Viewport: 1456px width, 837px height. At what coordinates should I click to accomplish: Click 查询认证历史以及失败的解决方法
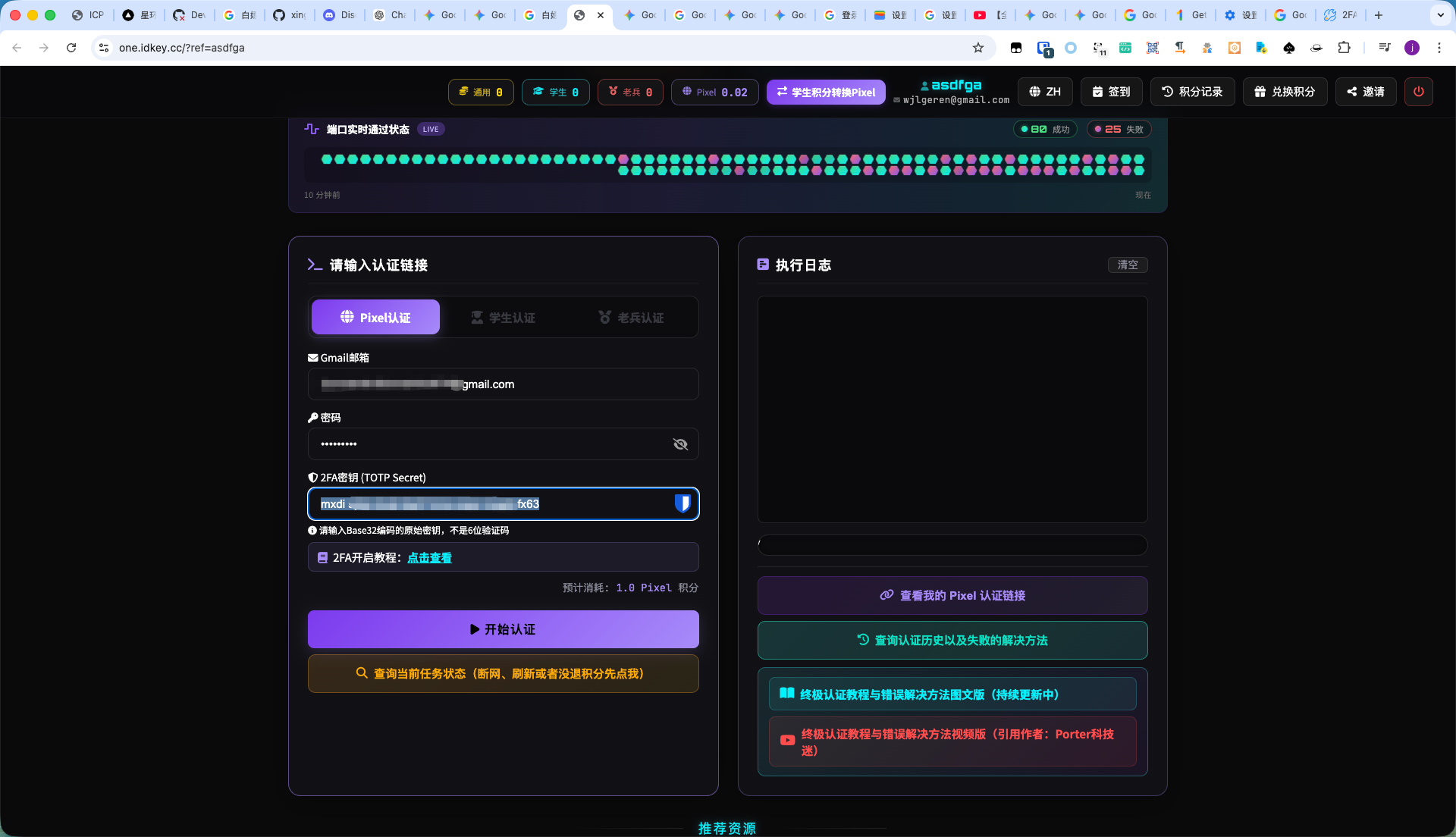(x=952, y=640)
